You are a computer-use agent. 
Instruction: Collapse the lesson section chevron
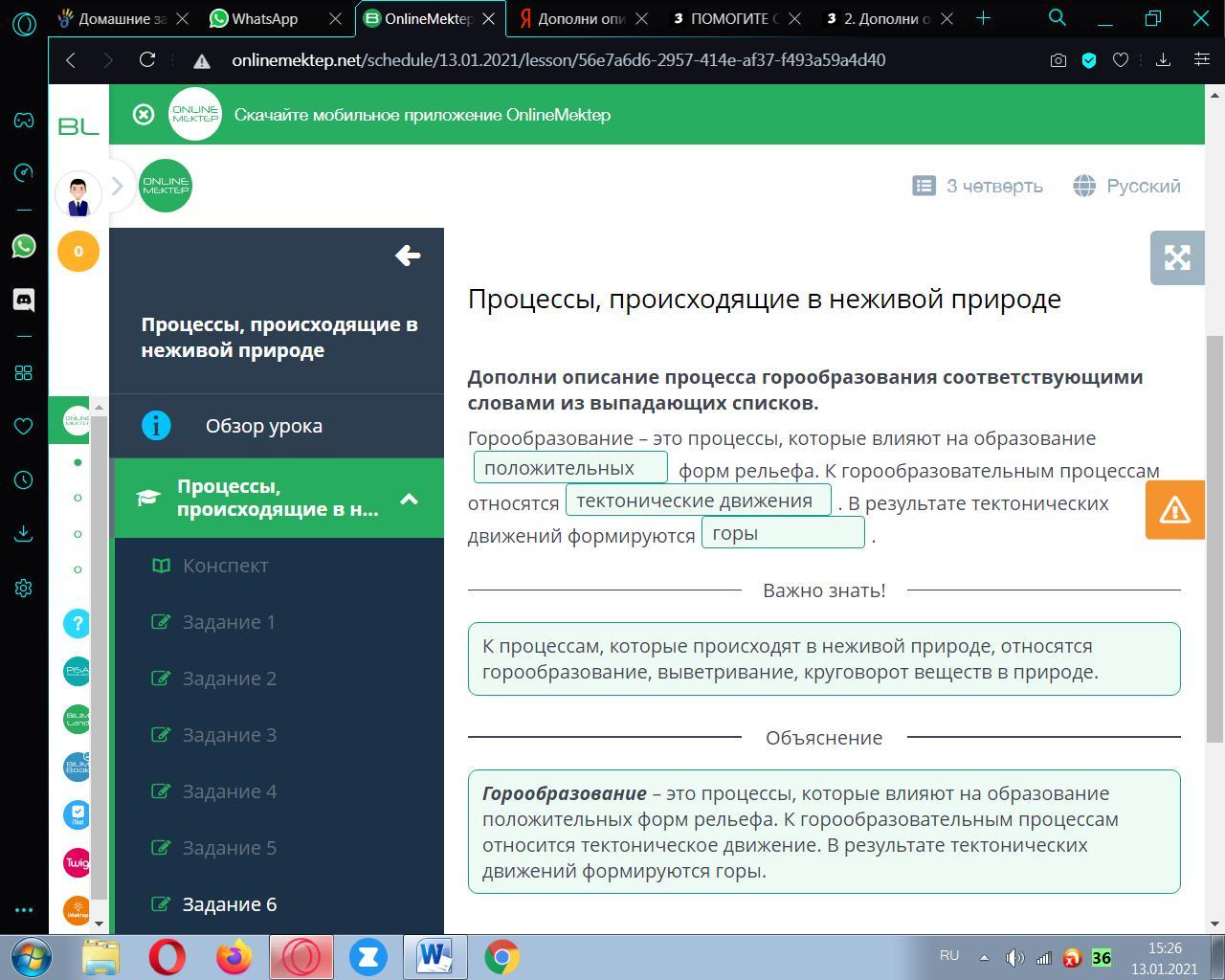[x=409, y=499]
